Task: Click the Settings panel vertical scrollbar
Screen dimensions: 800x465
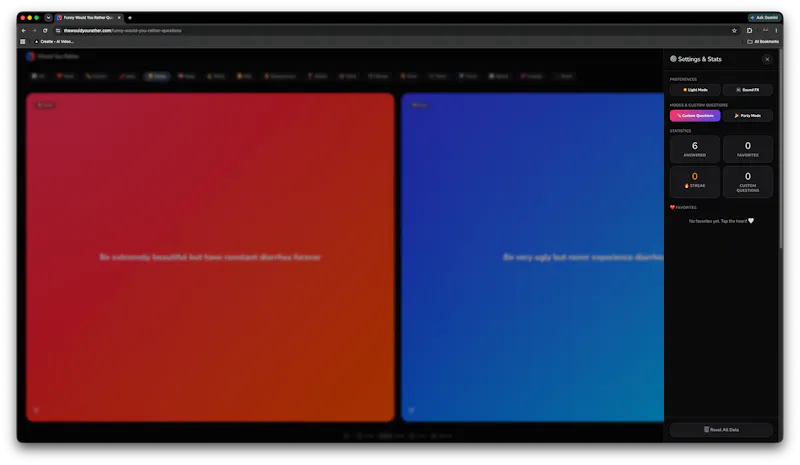Action: tap(781, 150)
